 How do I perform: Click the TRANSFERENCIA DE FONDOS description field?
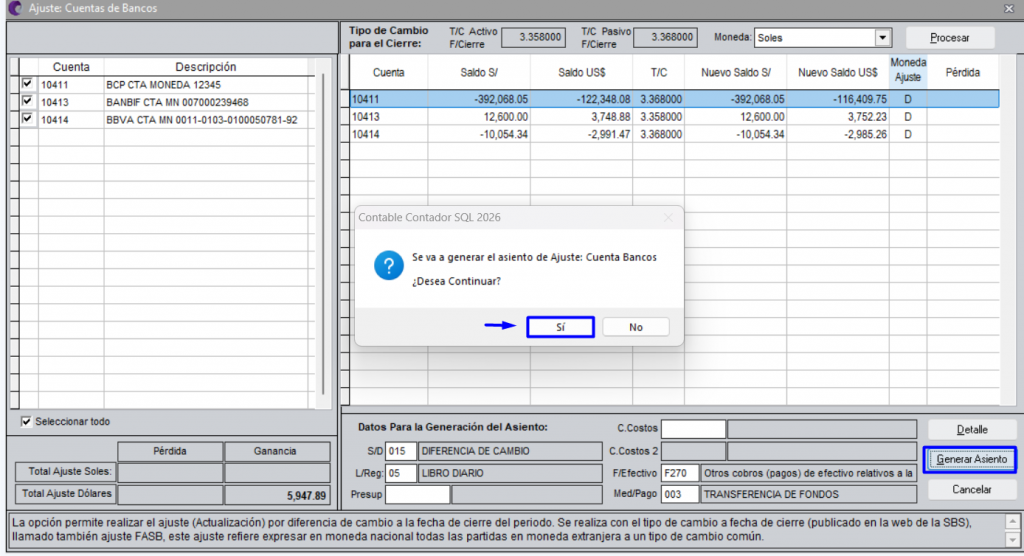[808, 495]
